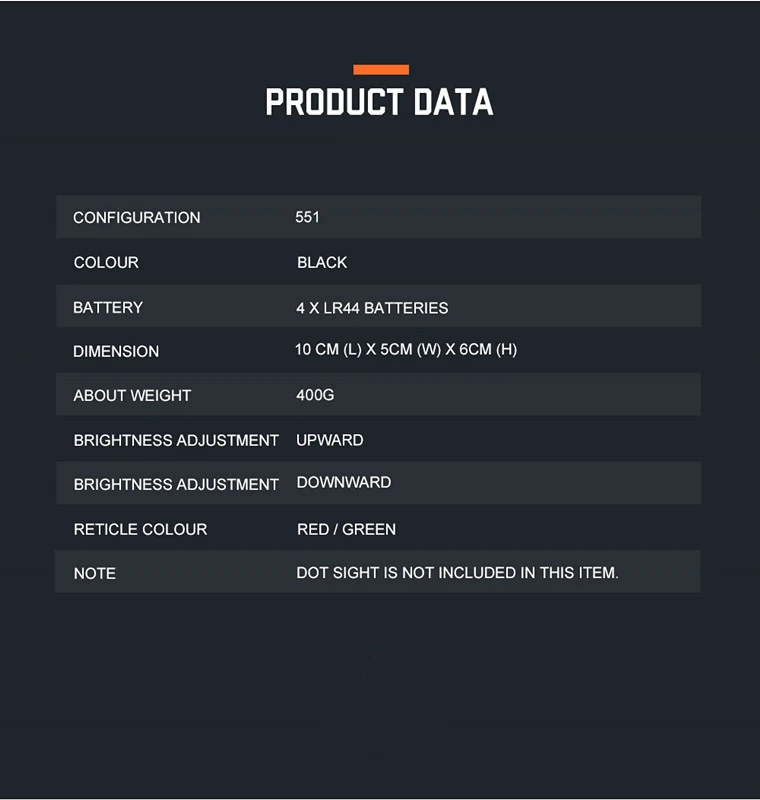Click the orange bar above the title
Image resolution: width=760 pixels, height=800 pixels.
380,70
